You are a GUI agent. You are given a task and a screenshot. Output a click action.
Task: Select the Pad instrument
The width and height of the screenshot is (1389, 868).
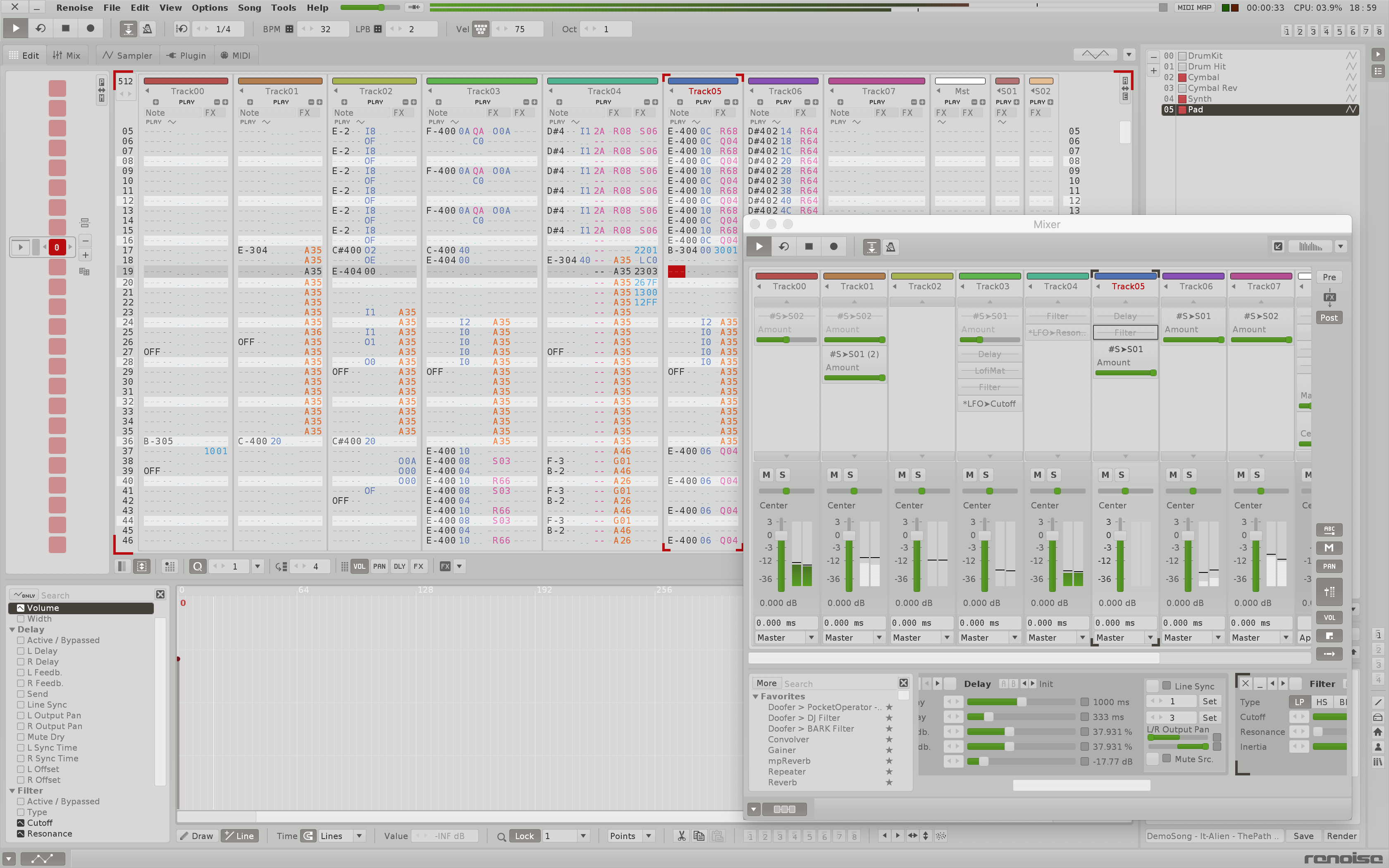[1260, 110]
